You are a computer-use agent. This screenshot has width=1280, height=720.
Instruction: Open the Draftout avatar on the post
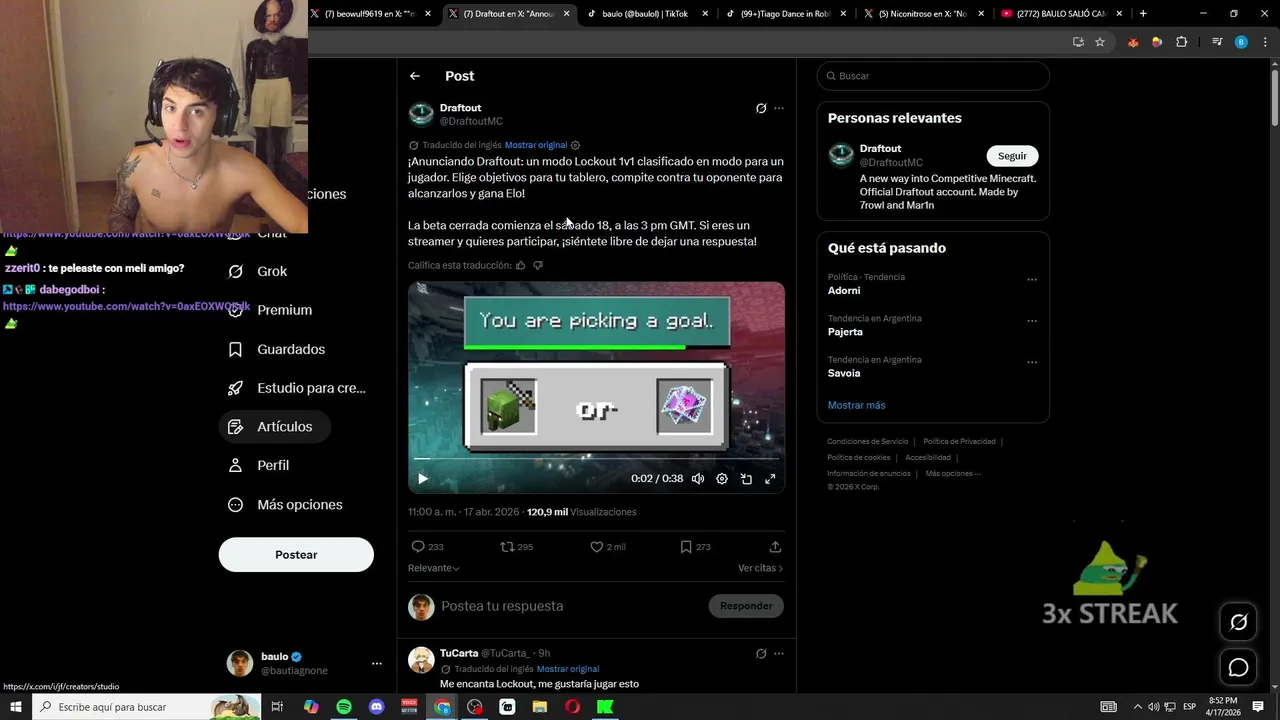click(421, 114)
